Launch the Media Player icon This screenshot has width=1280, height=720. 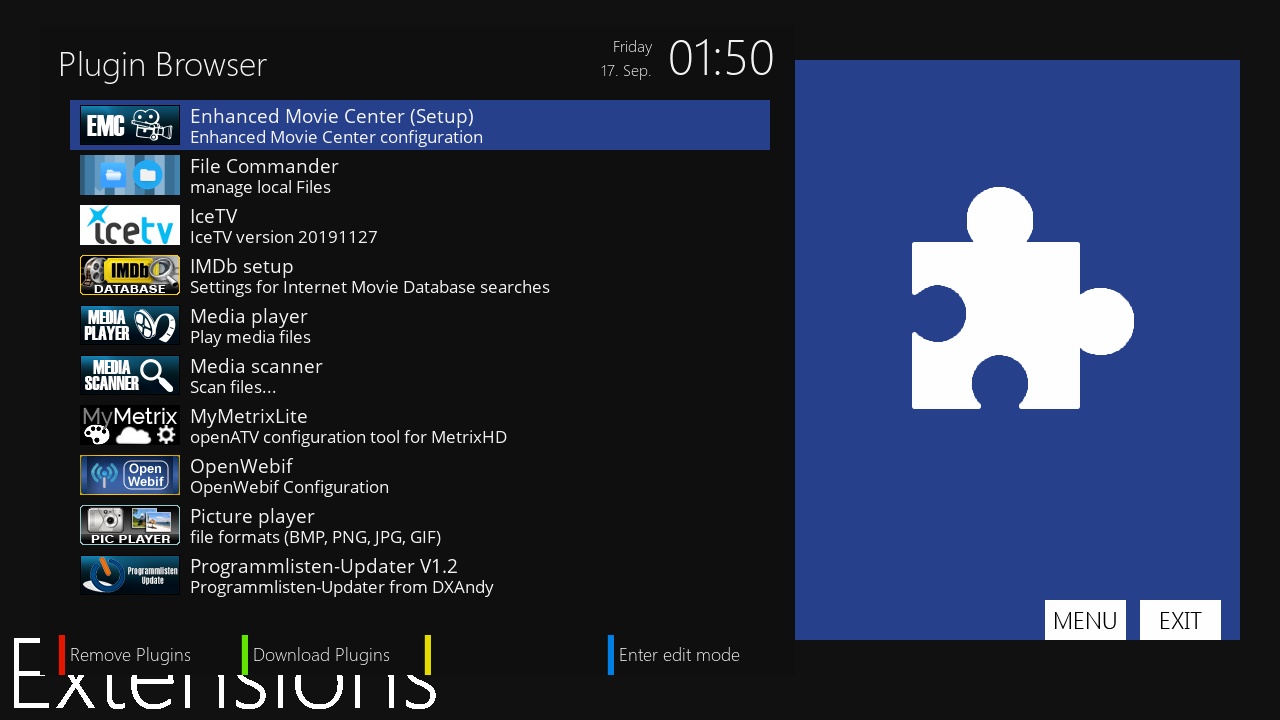(130, 325)
